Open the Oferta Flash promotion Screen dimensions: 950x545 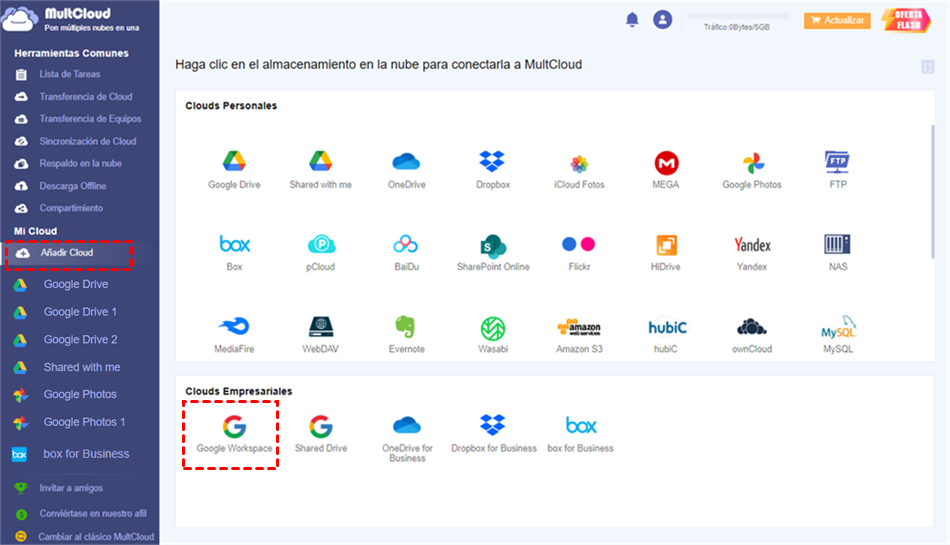coord(906,20)
